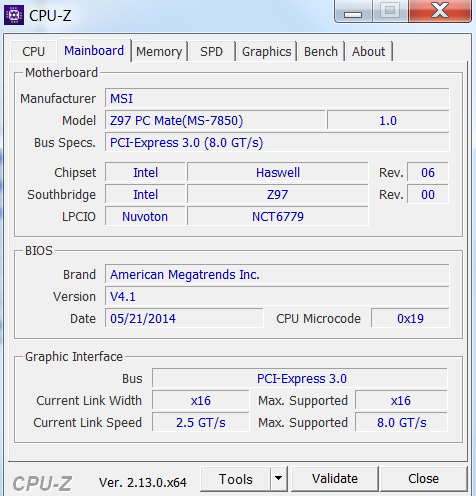Minimize the CPU-Z window

point(353,11)
